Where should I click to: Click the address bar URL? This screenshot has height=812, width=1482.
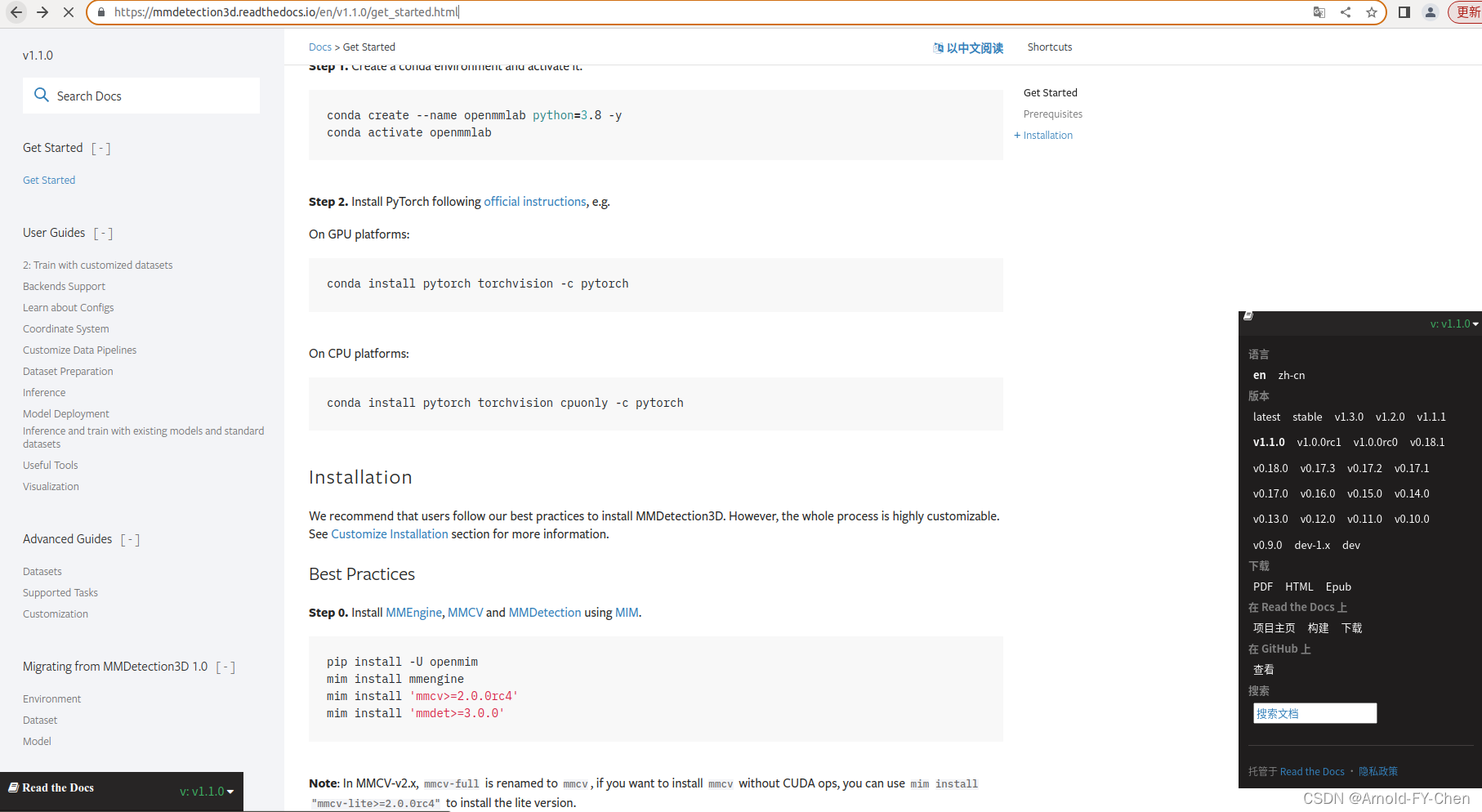(286, 12)
